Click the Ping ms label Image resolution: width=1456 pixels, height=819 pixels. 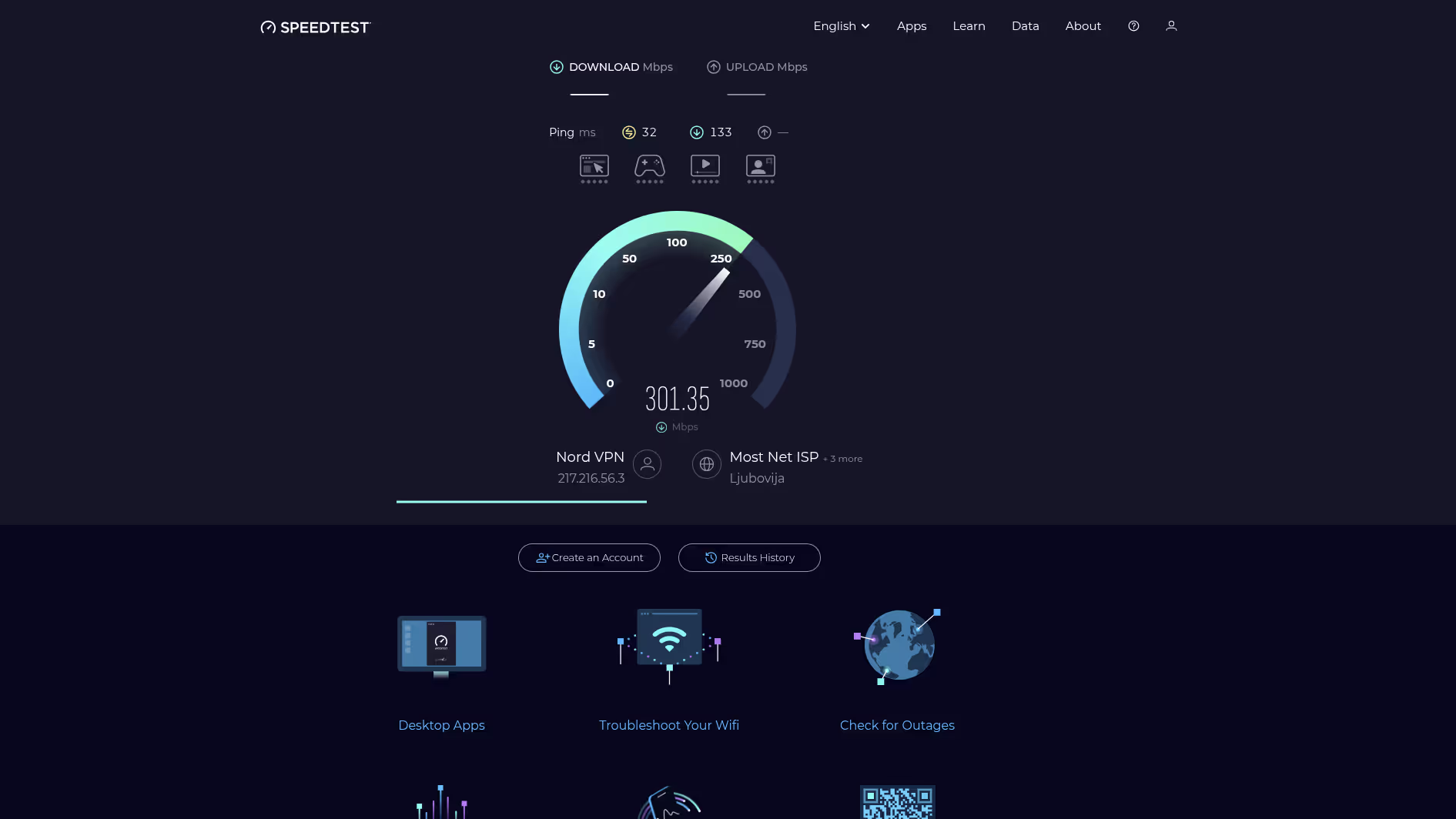572,132
